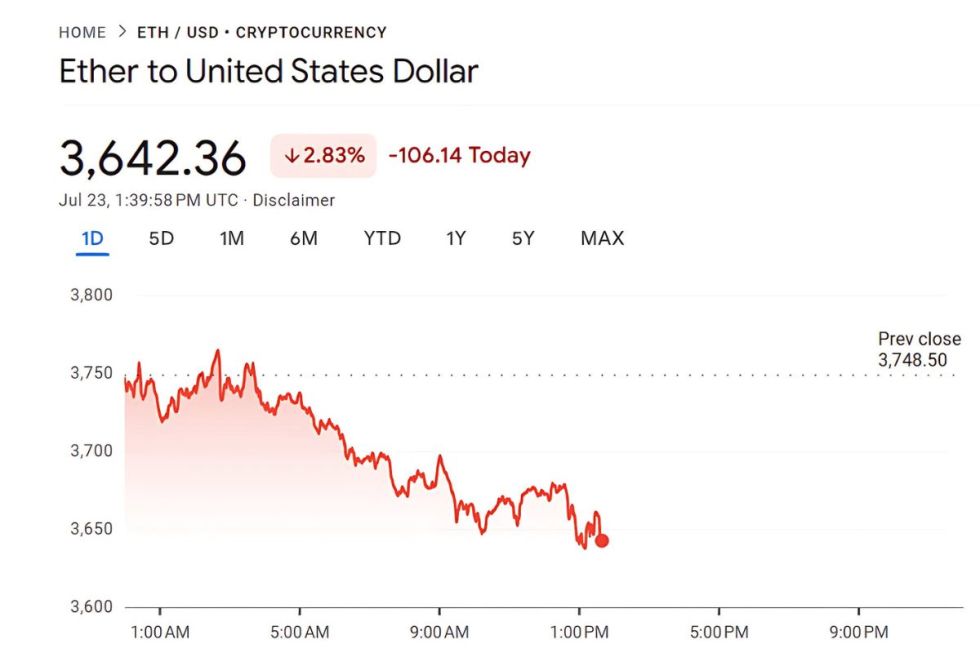Click the red price marker dot on chart
Viewport: 980px width, 653px height.
(x=601, y=540)
